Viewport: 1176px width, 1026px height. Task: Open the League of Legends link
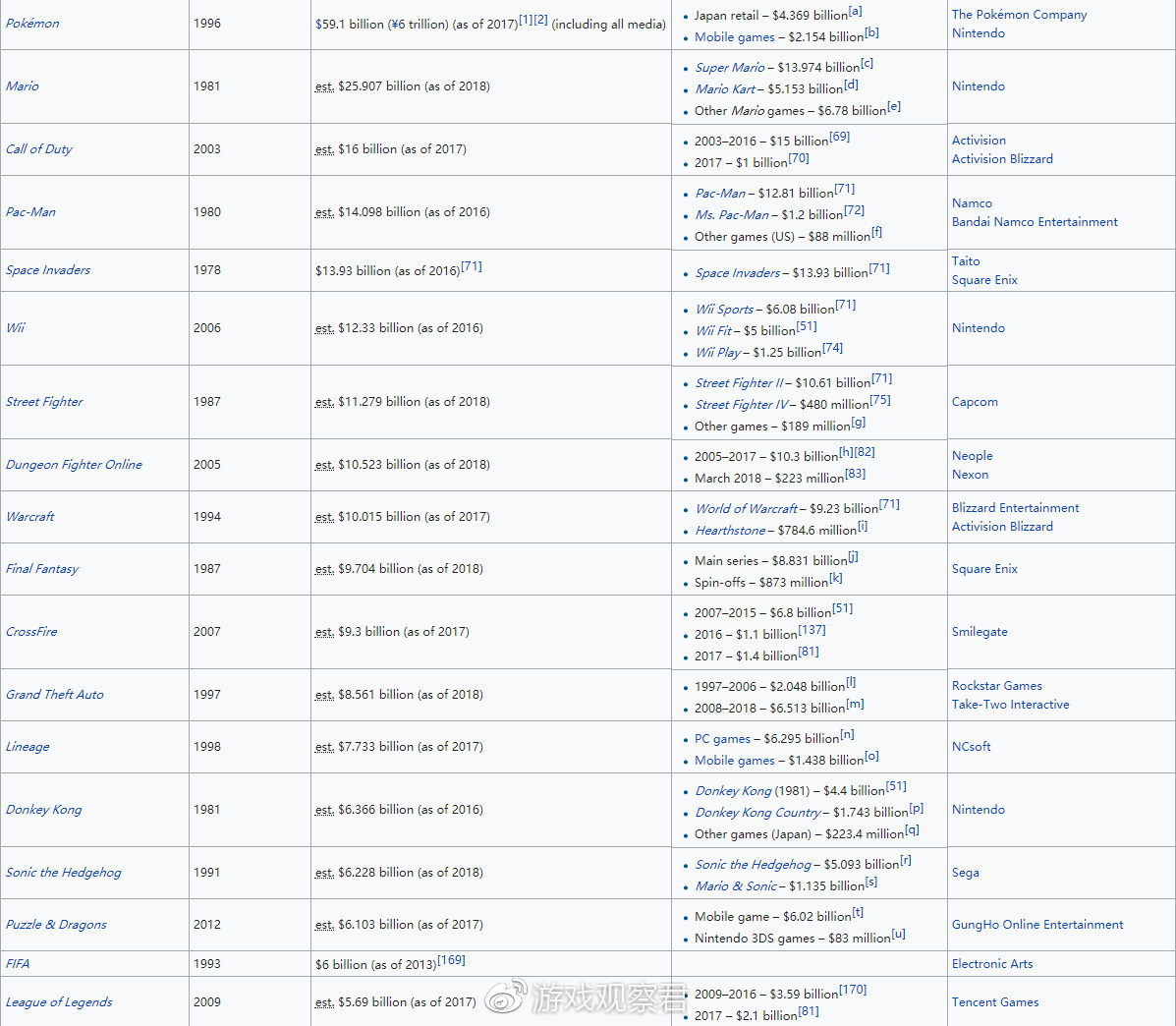pos(59,1002)
